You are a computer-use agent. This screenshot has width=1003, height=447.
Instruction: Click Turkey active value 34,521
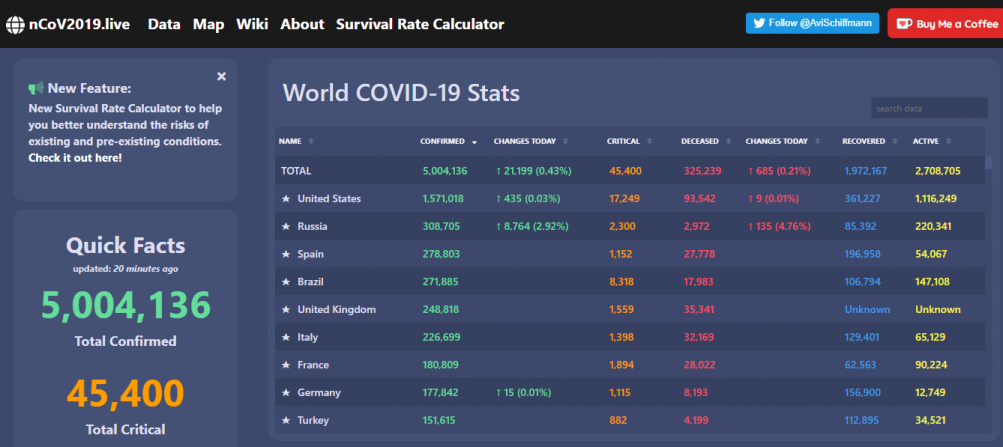[x=931, y=420]
